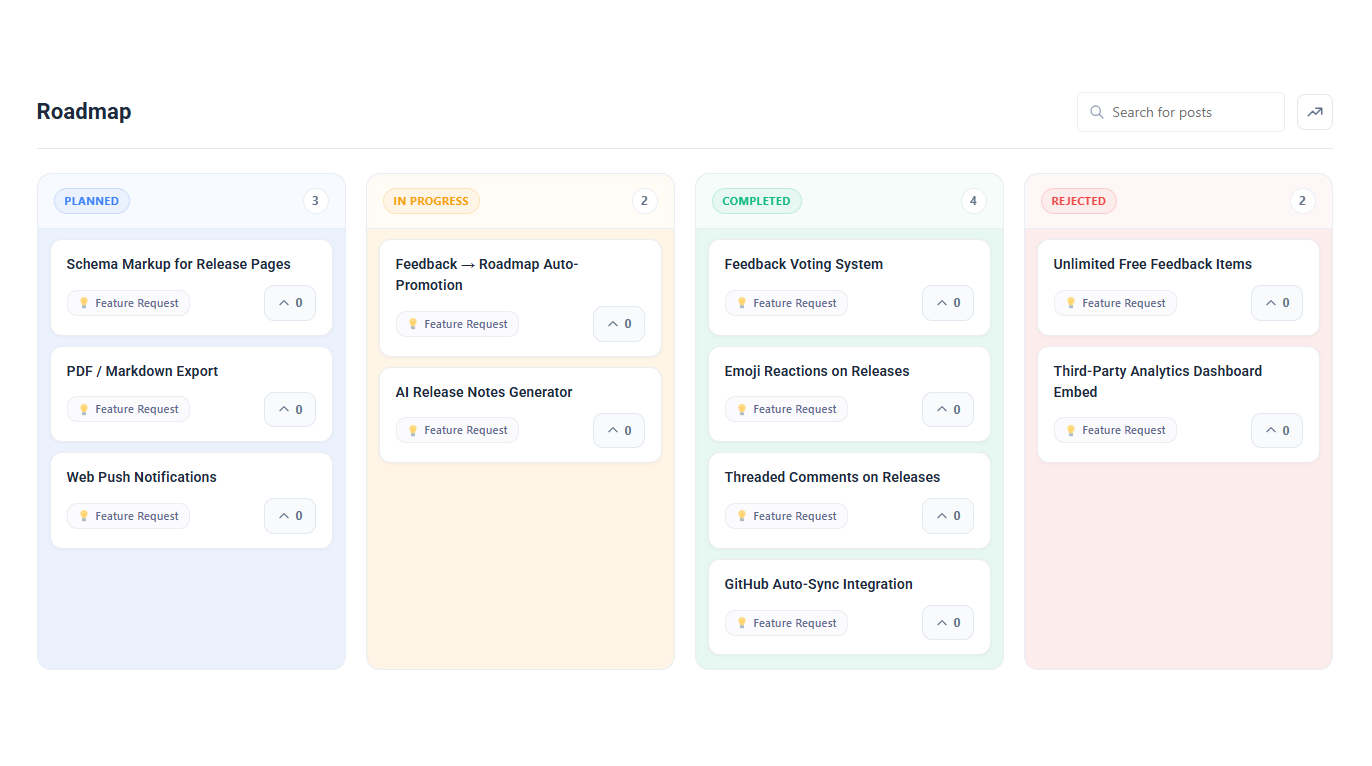
Task: Upvote Third-Party Analytics Dashboard Embed post
Action: click(1277, 430)
